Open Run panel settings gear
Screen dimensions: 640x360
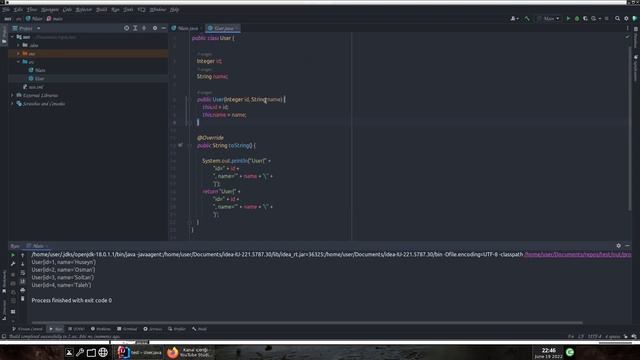(618, 246)
